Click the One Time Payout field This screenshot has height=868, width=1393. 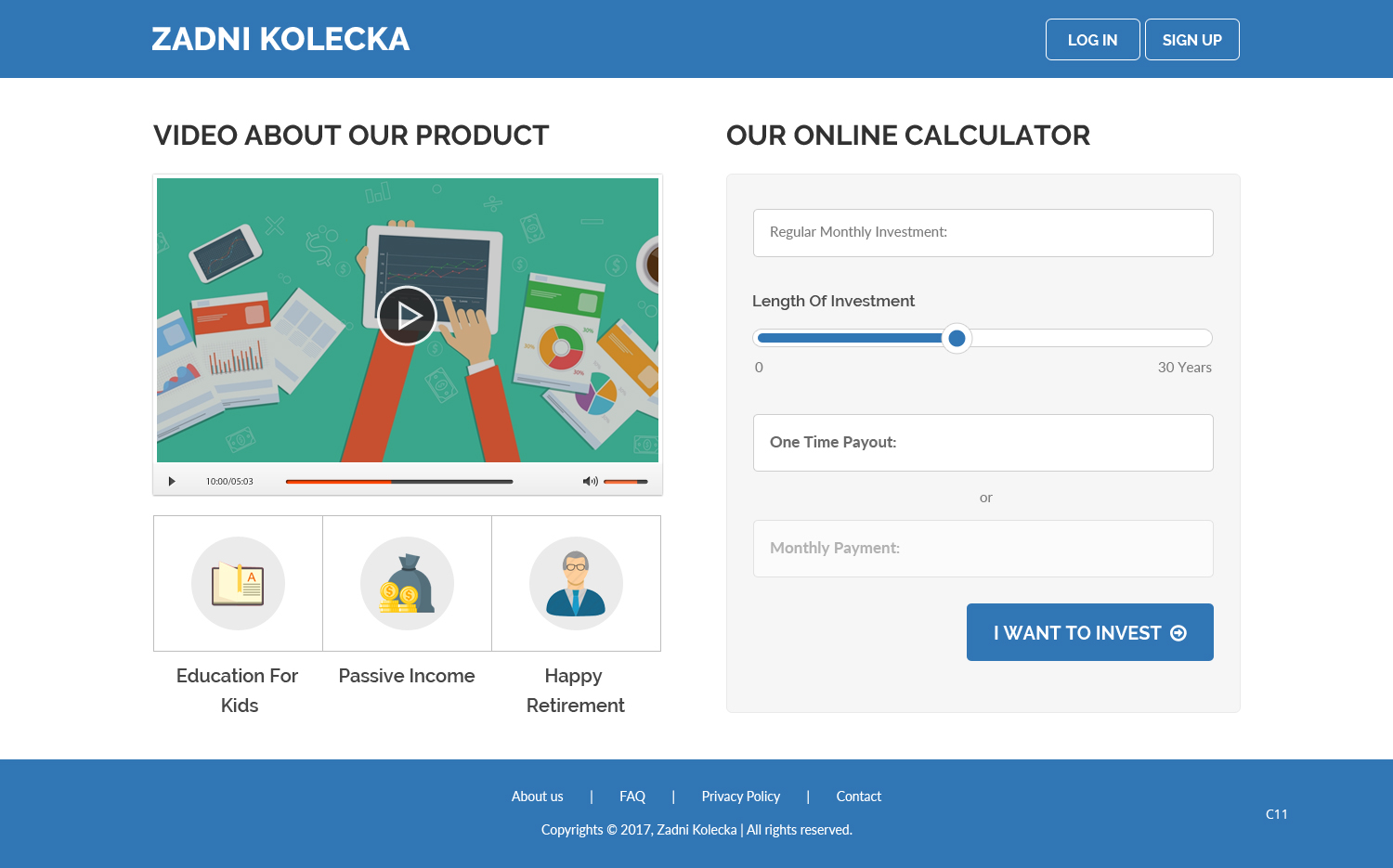[983, 443]
